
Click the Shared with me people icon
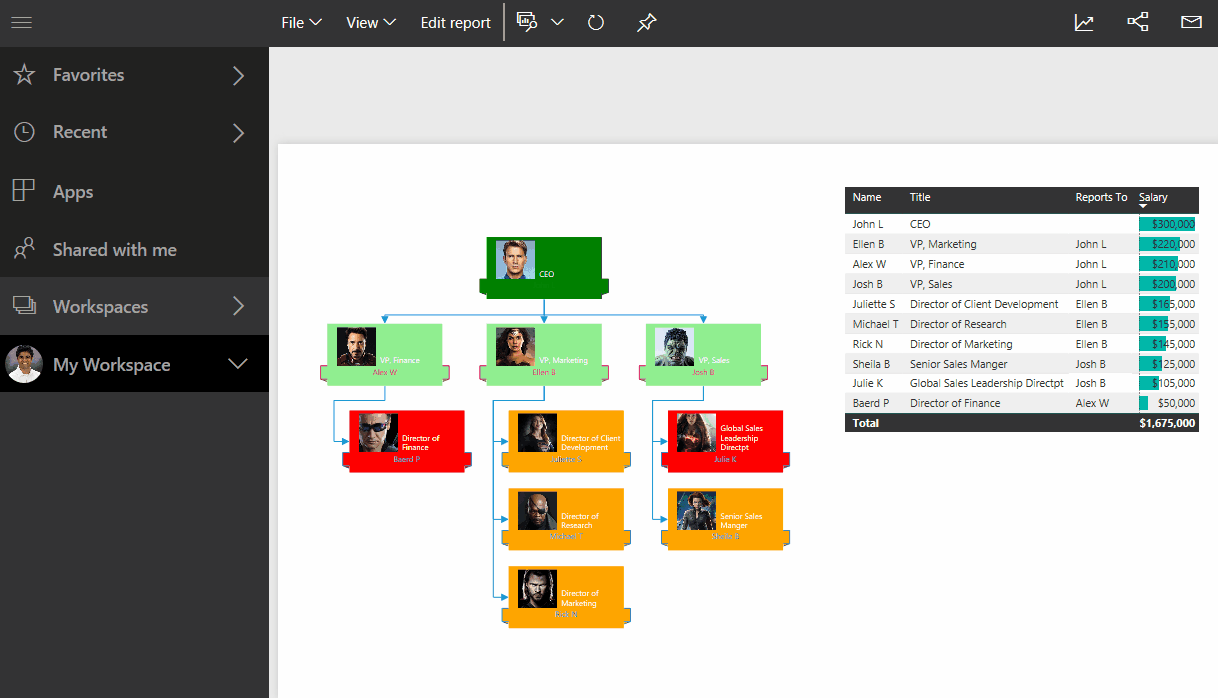point(24,250)
